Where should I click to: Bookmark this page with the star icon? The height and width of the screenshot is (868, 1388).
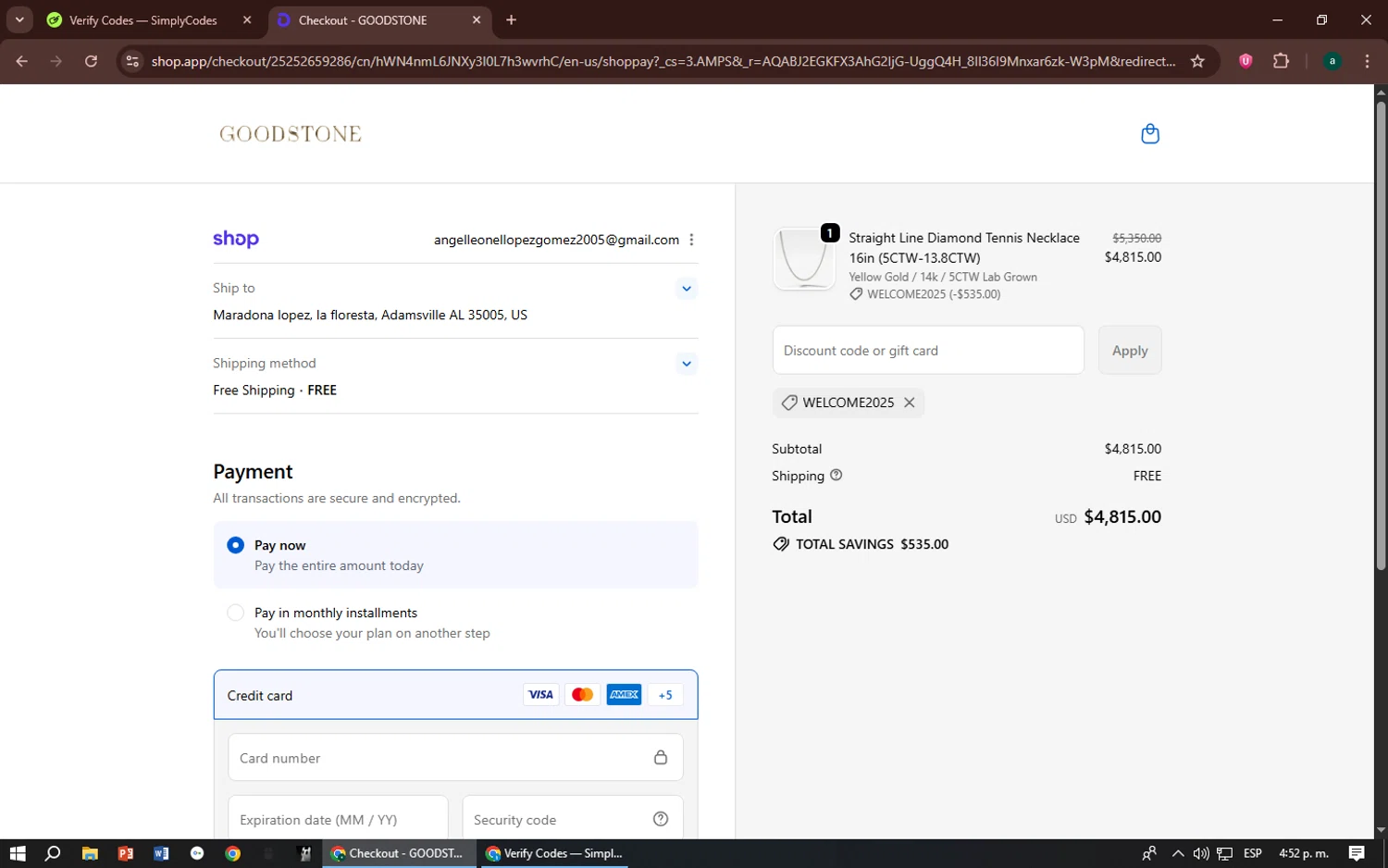[x=1197, y=61]
